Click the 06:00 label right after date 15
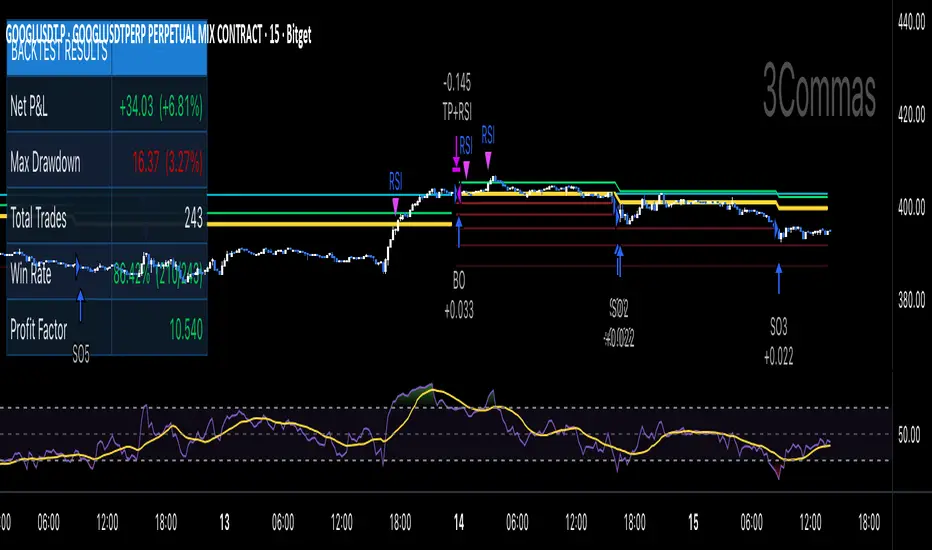The height and width of the screenshot is (550, 932). [751, 523]
